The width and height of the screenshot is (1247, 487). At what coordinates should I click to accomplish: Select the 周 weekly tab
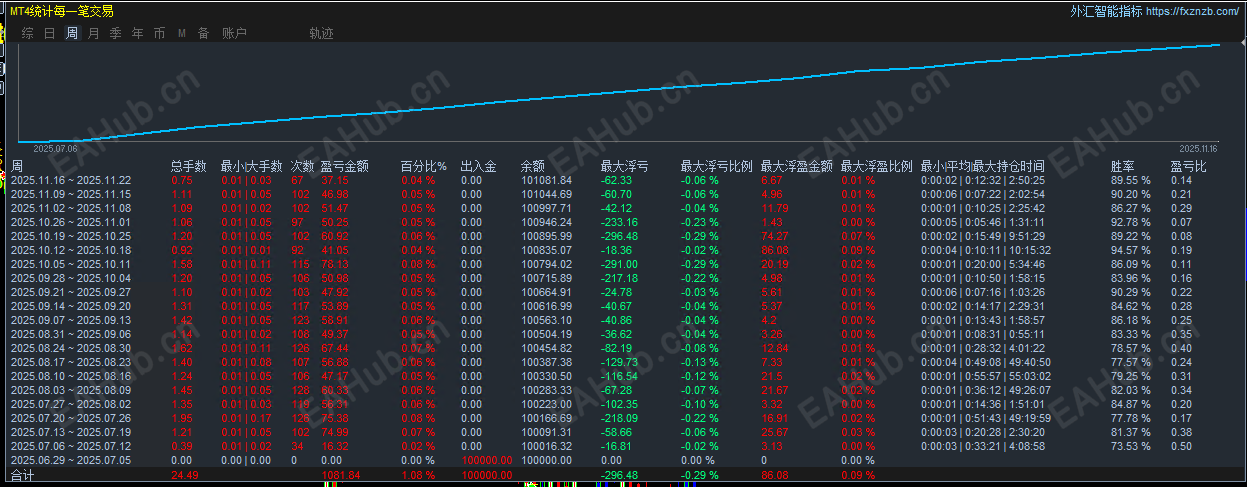coord(72,33)
